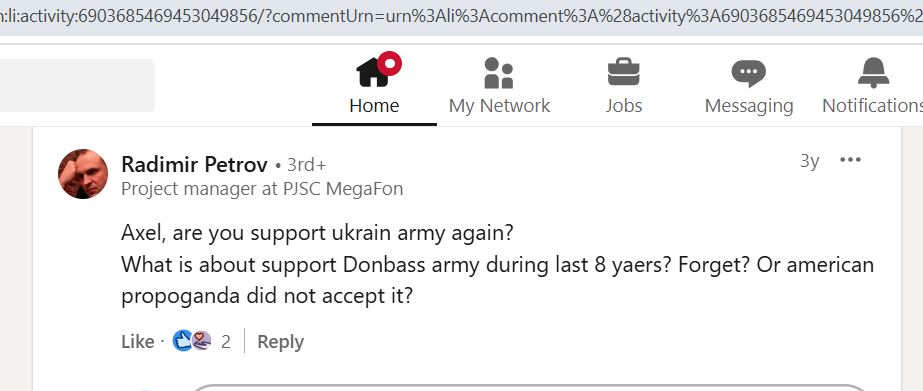Click the blue thumbs-up reaction icon
Screen dimensions: 923x391
point(182,341)
